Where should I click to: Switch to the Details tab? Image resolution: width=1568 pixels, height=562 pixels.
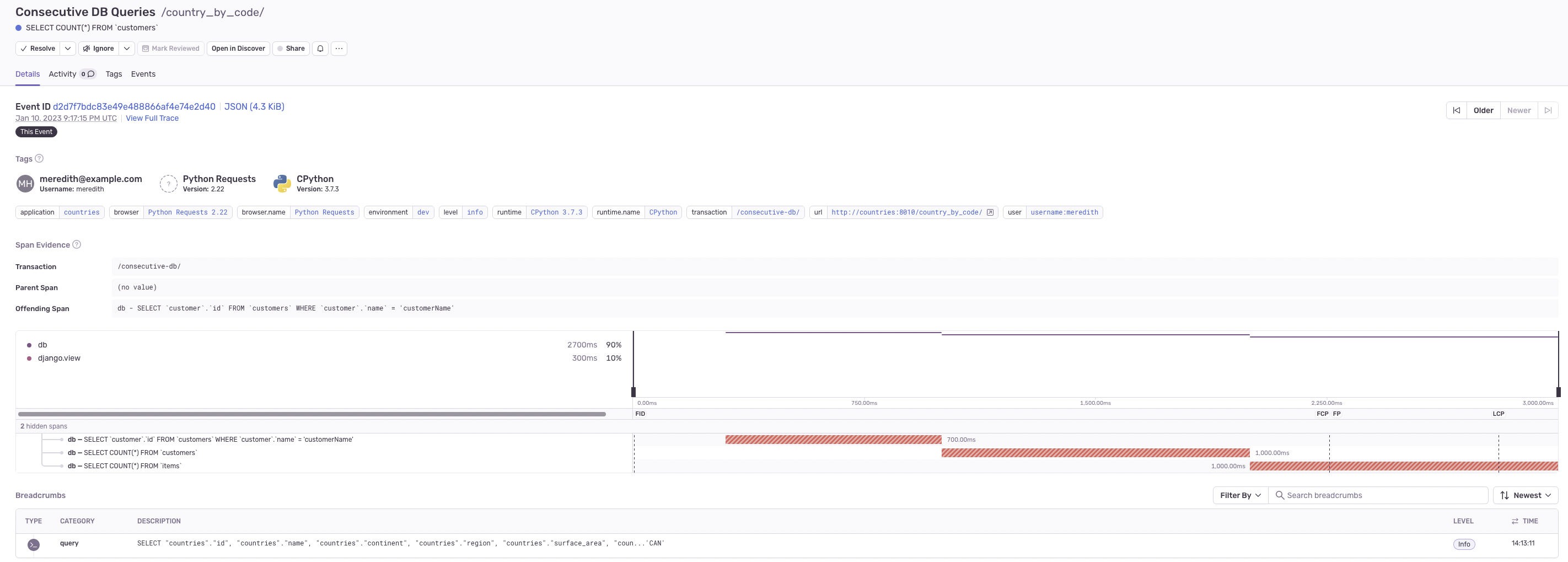point(28,74)
